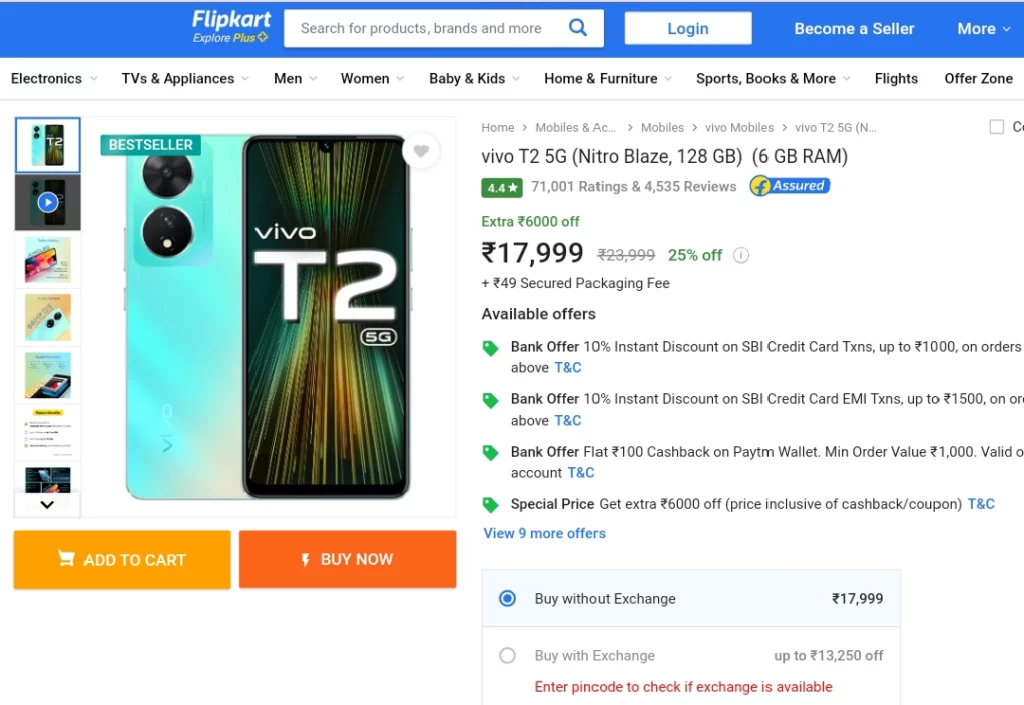Open the Offer Zone menu item
The image size is (1024, 705).
click(978, 78)
